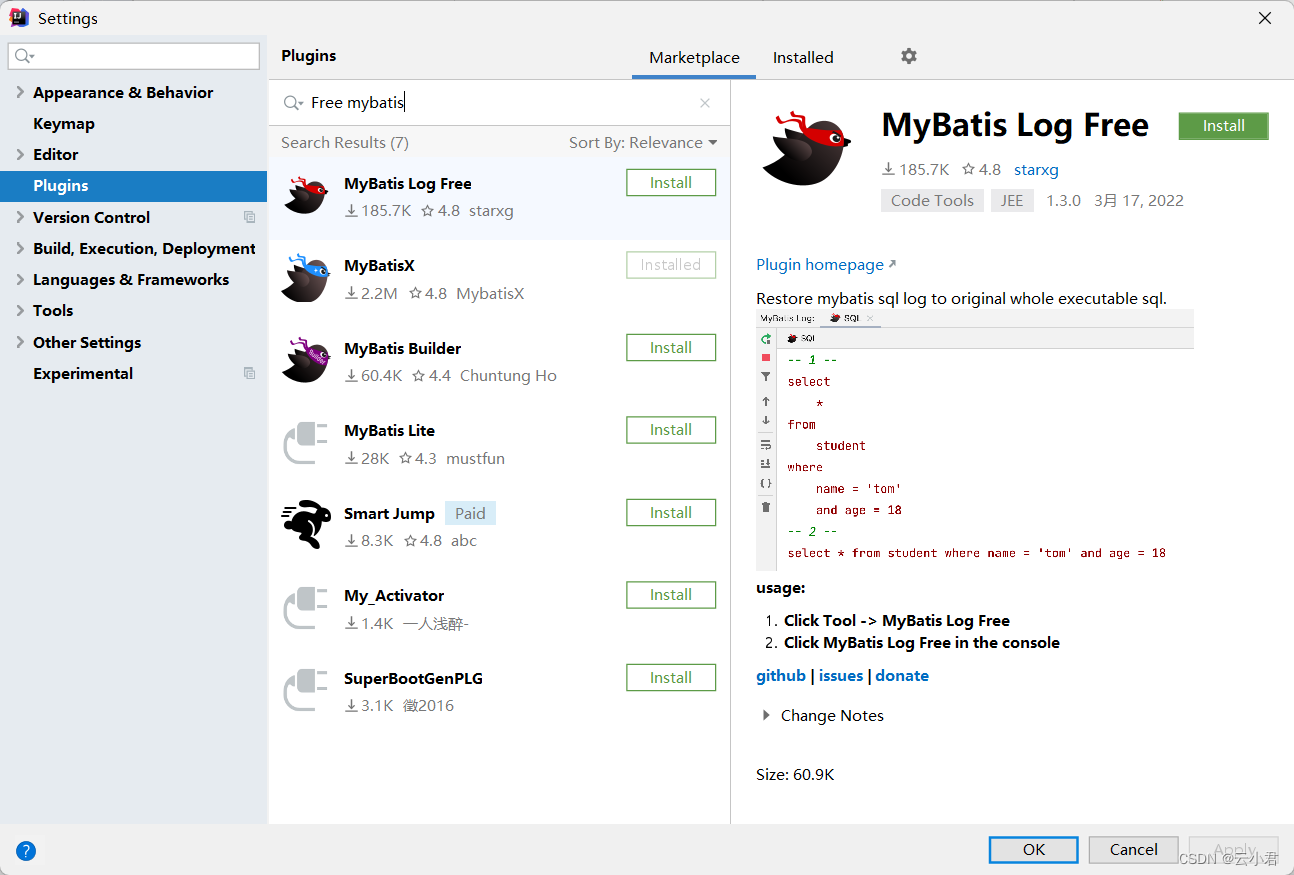Click the Installed button for MyBatisX
Screen dimensions: 1294x875
click(671, 265)
